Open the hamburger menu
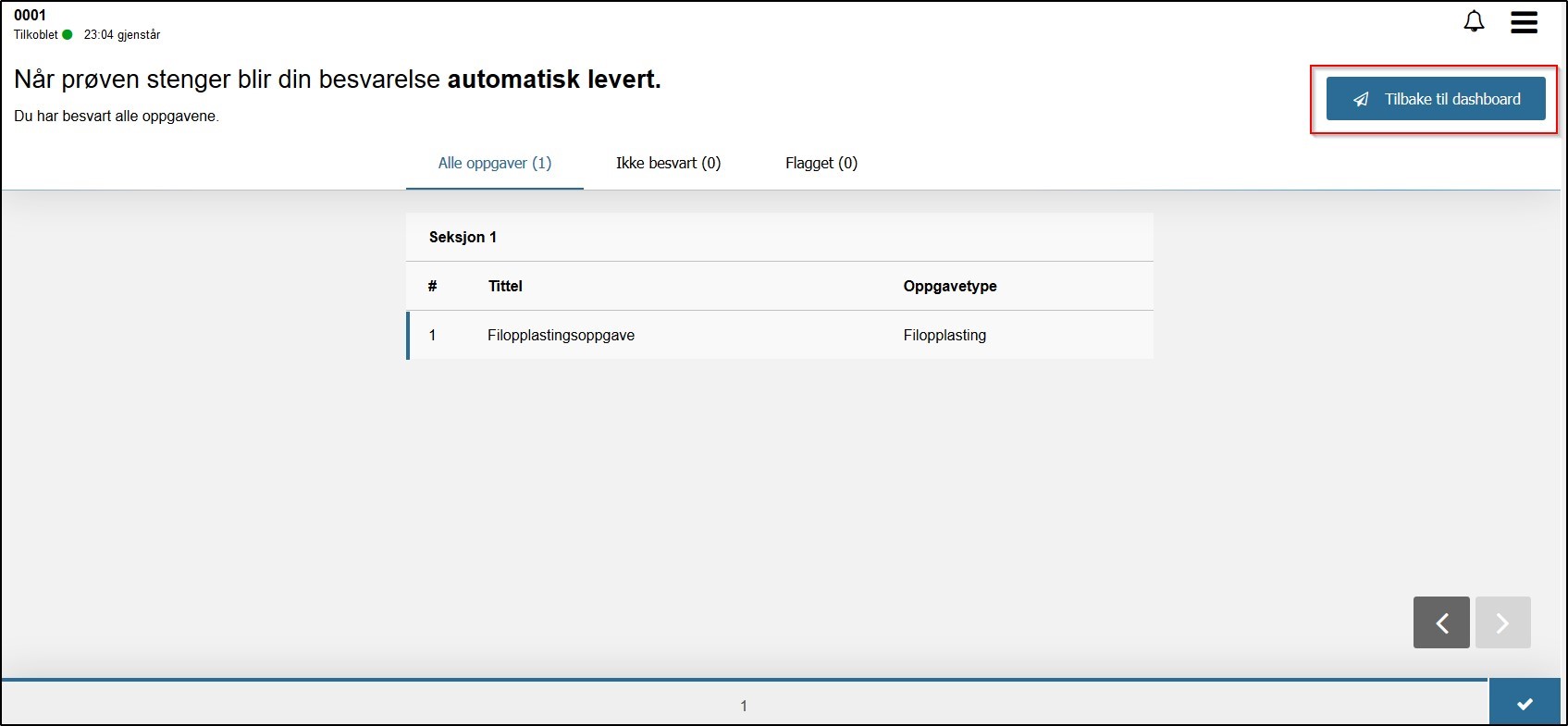The height and width of the screenshot is (726, 1568). [1524, 22]
